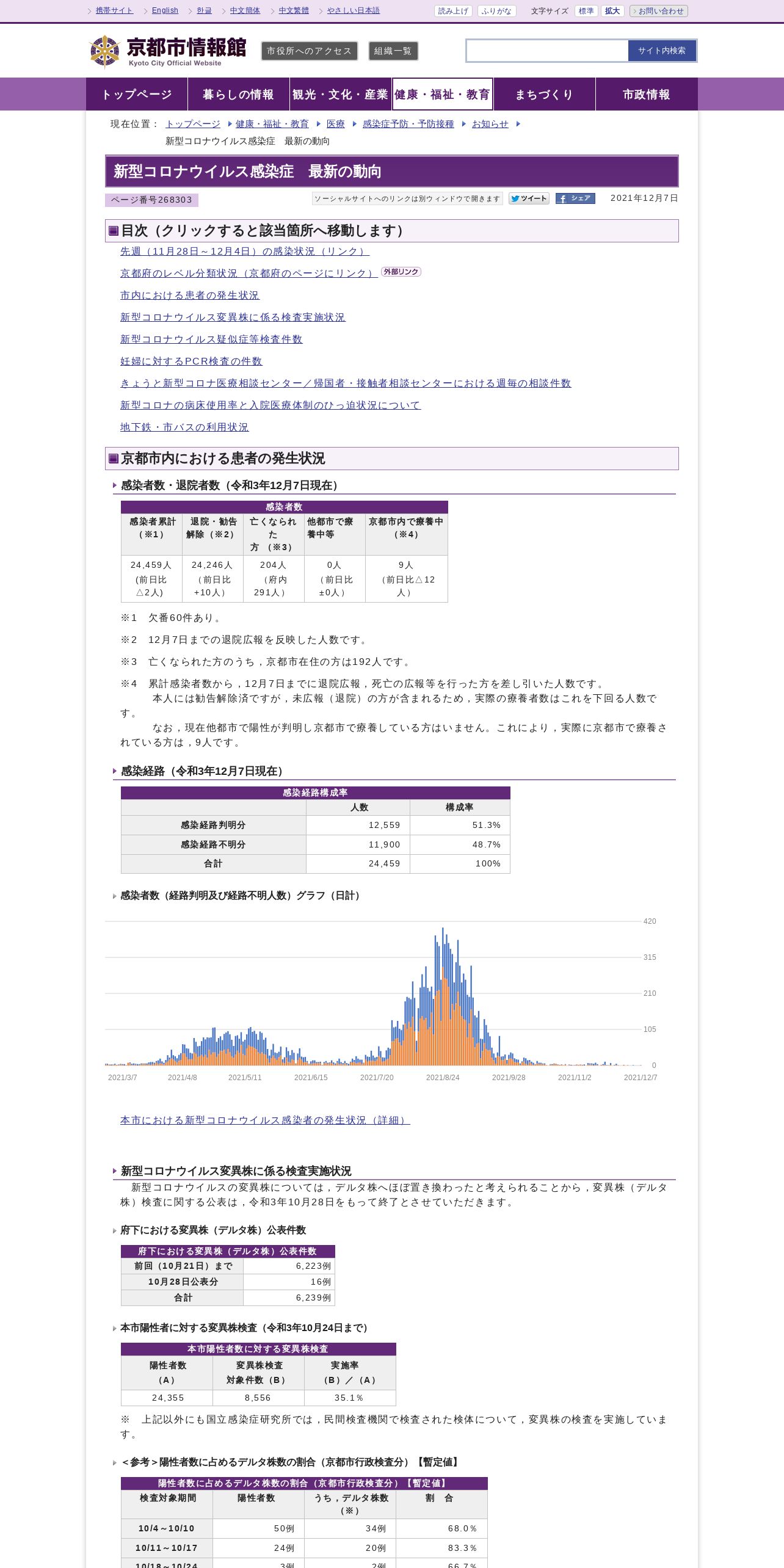The height and width of the screenshot is (1568, 784).
Task: Click the 83.3% 割合 cell
Action: click(x=441, y=1548)
